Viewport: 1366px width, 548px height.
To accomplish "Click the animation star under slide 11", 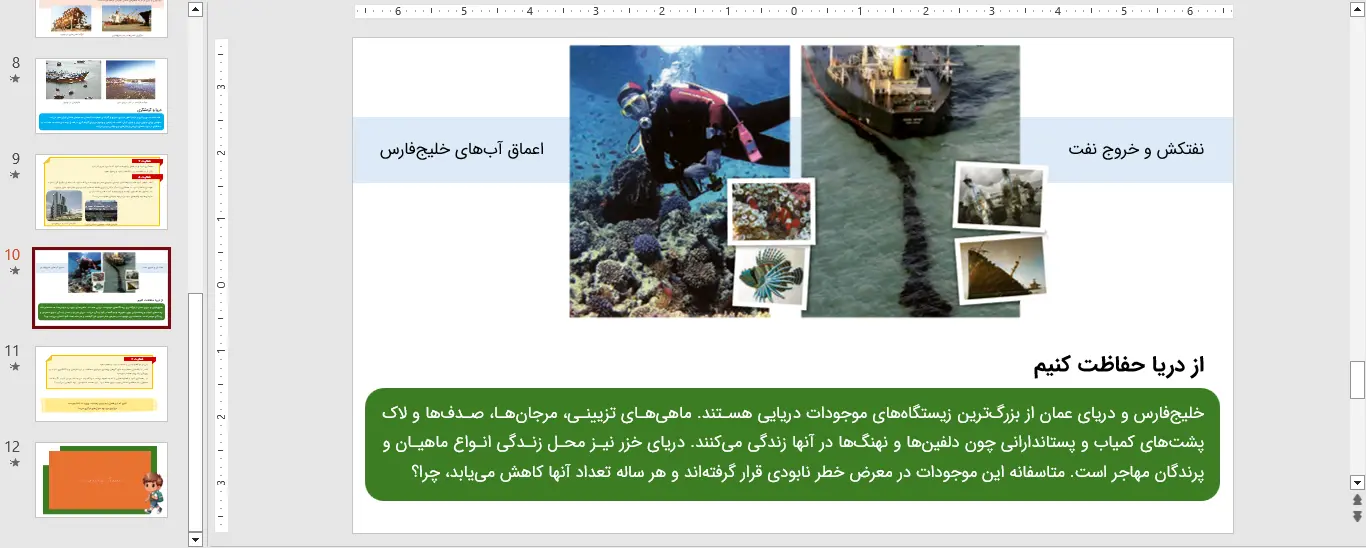I will (14, 366).
